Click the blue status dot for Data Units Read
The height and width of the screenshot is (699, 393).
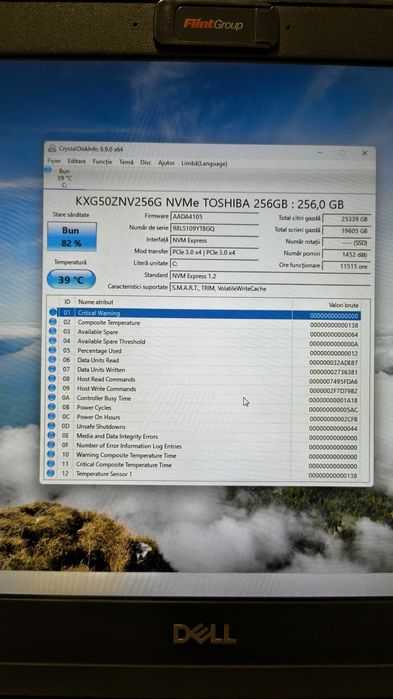click(53, 360)
